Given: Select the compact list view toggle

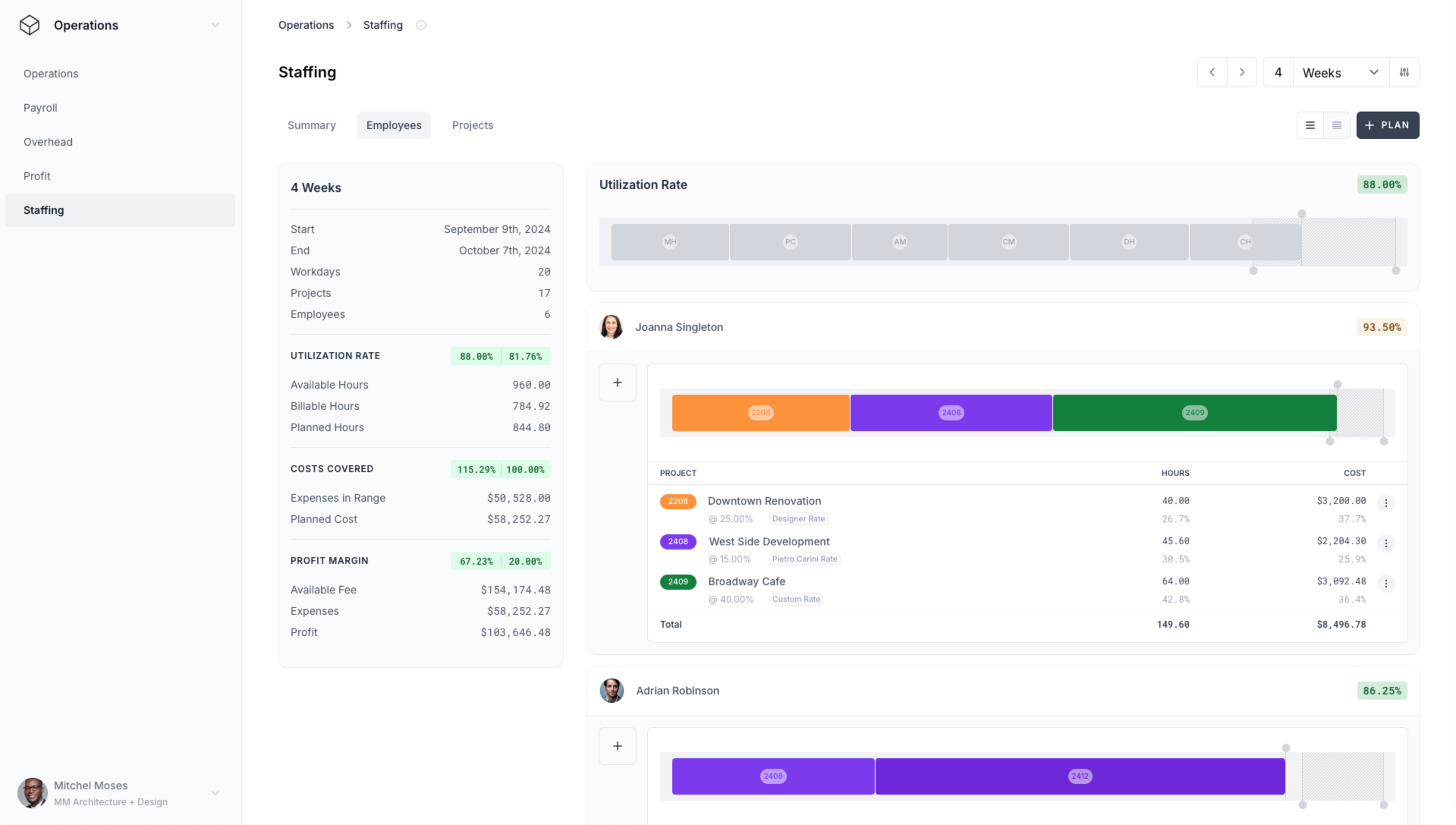Looking at the screenshot, I should tap(1337, 125).
